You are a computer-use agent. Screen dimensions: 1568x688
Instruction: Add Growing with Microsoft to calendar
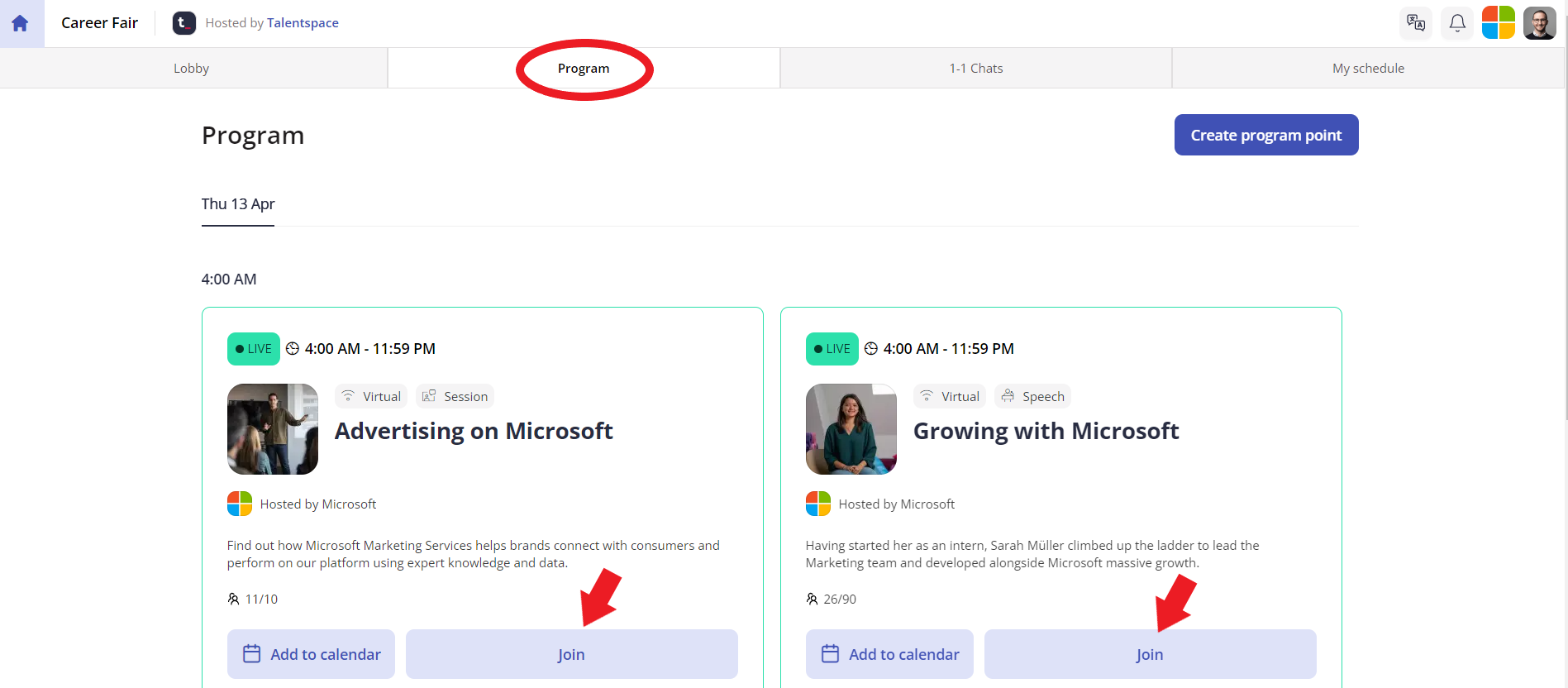coord(889,654)
